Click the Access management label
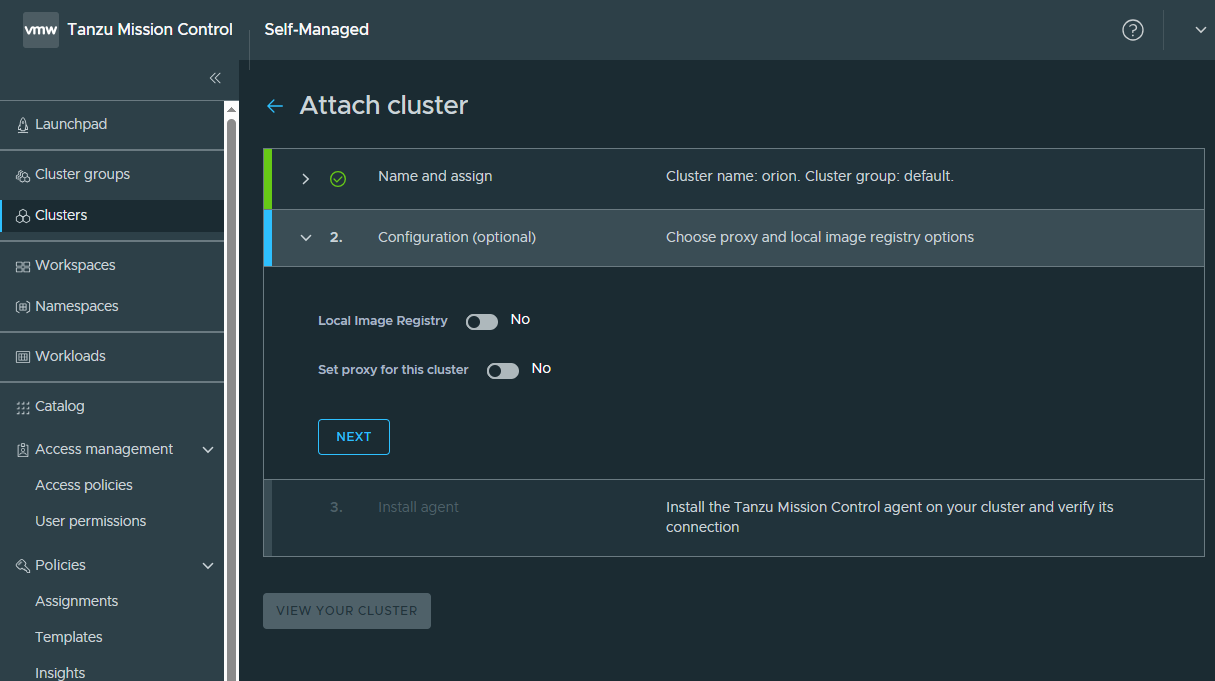The image size is (1215, 681). (x=104, y=449)
